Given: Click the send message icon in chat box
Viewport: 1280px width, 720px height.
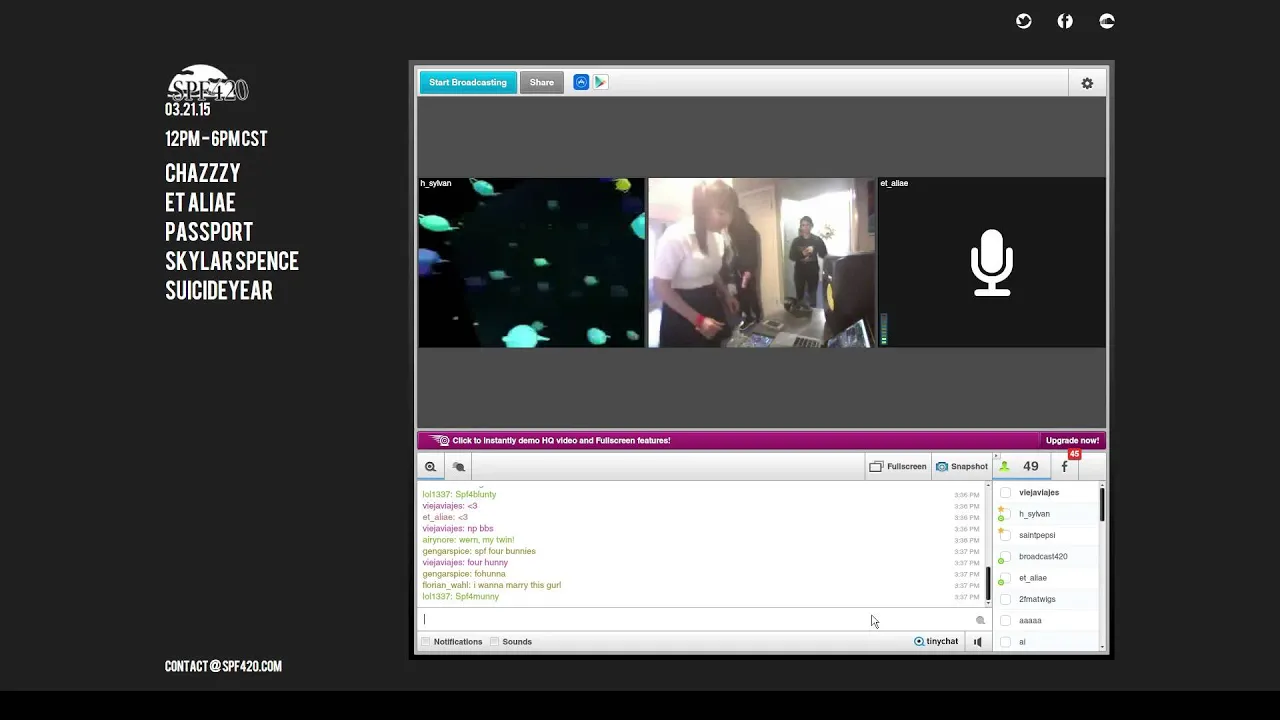Looking at the screenshot, I should pos(980,620).
